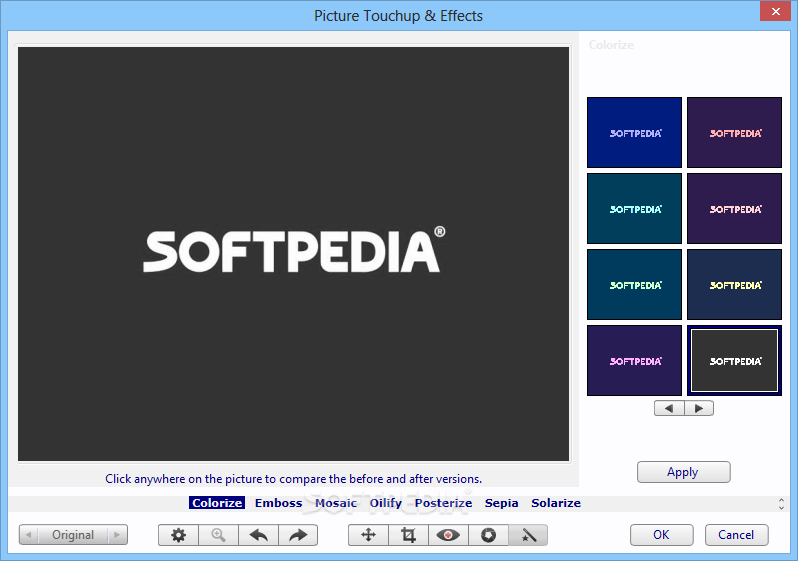Choose navy thumbnail with yellow text
798x561 pixels.
(734, 285)
